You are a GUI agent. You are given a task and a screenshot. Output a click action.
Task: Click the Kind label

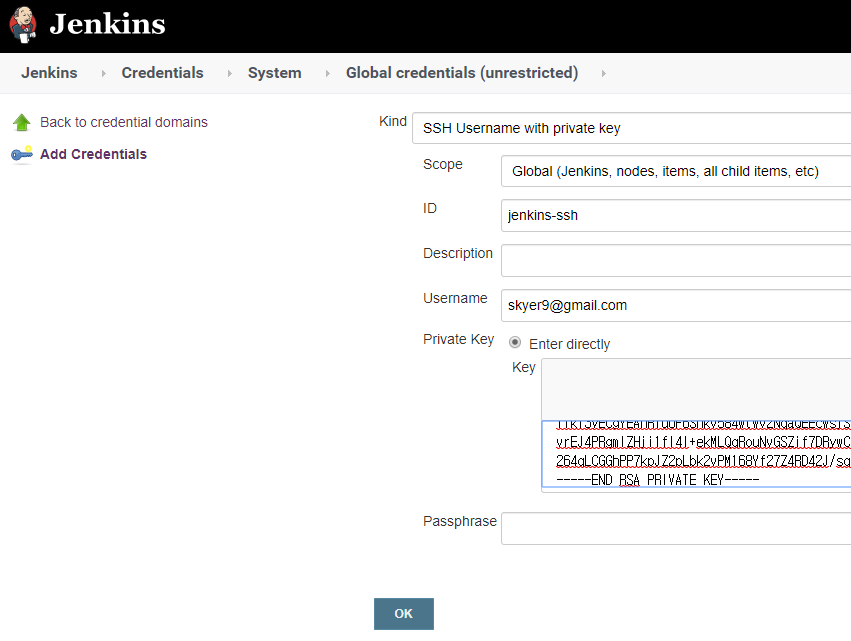click(393, 121)
